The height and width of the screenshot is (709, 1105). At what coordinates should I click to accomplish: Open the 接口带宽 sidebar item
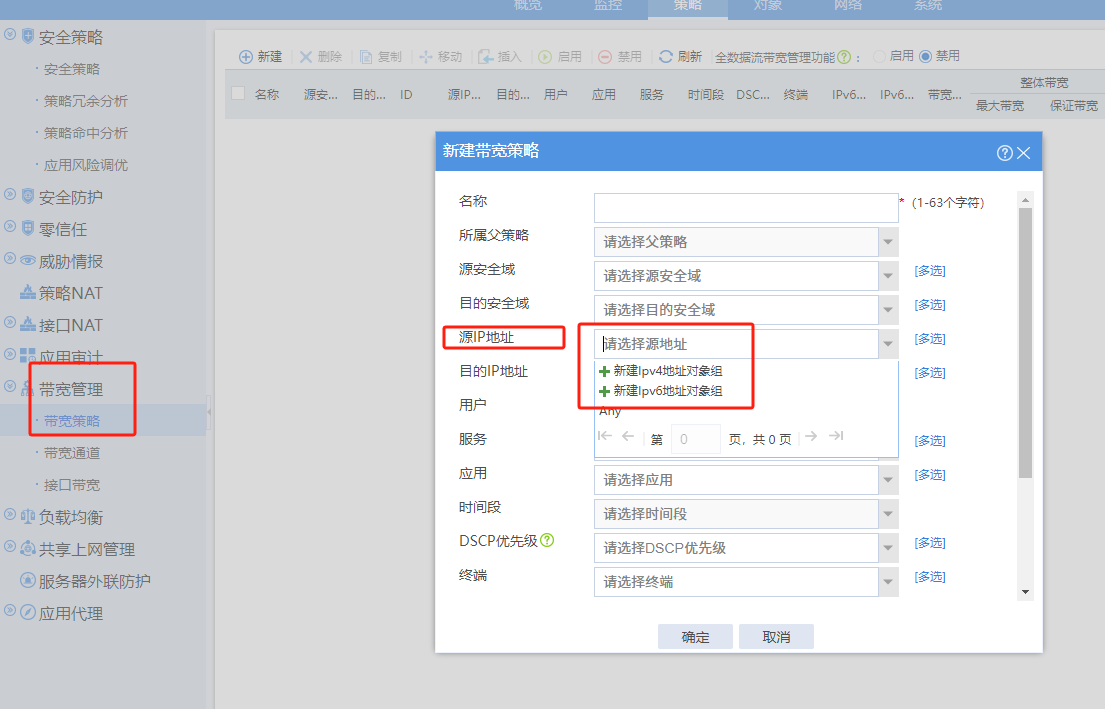(x=72, y=485)
